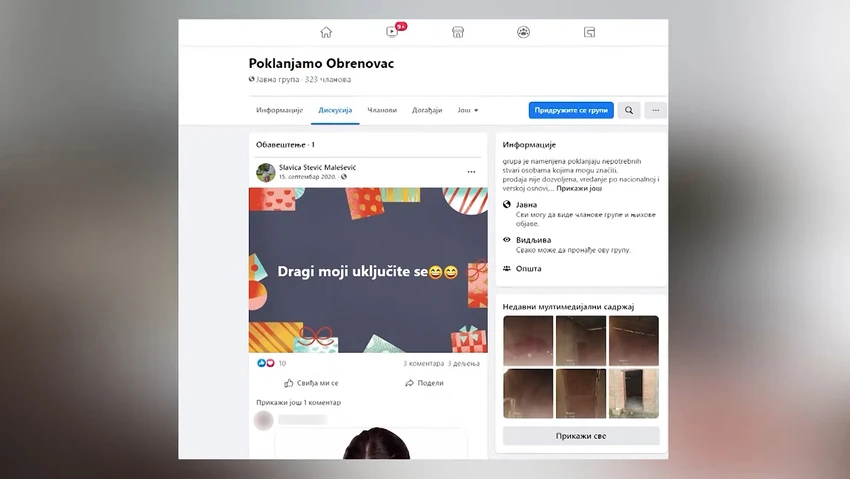Open the Догађаји tab

(427, 110)
